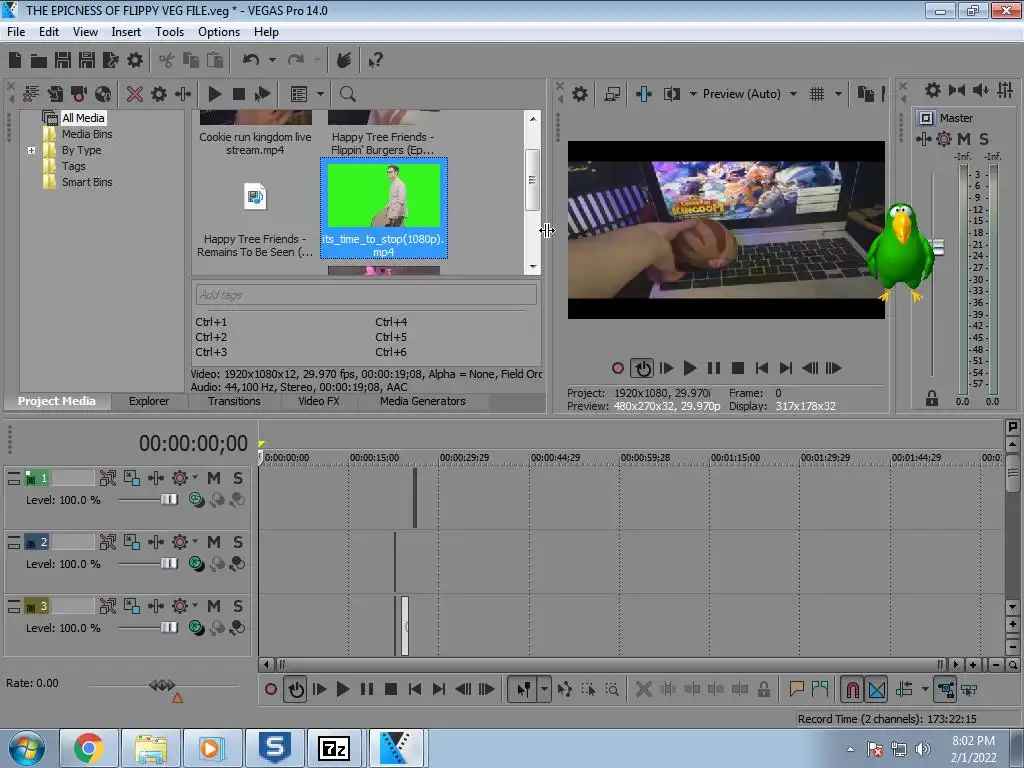Image resolution: width=1024 pixels, height=768 pixels.
Task: Click Record button in timeline transport
Action: click(271, 689)
